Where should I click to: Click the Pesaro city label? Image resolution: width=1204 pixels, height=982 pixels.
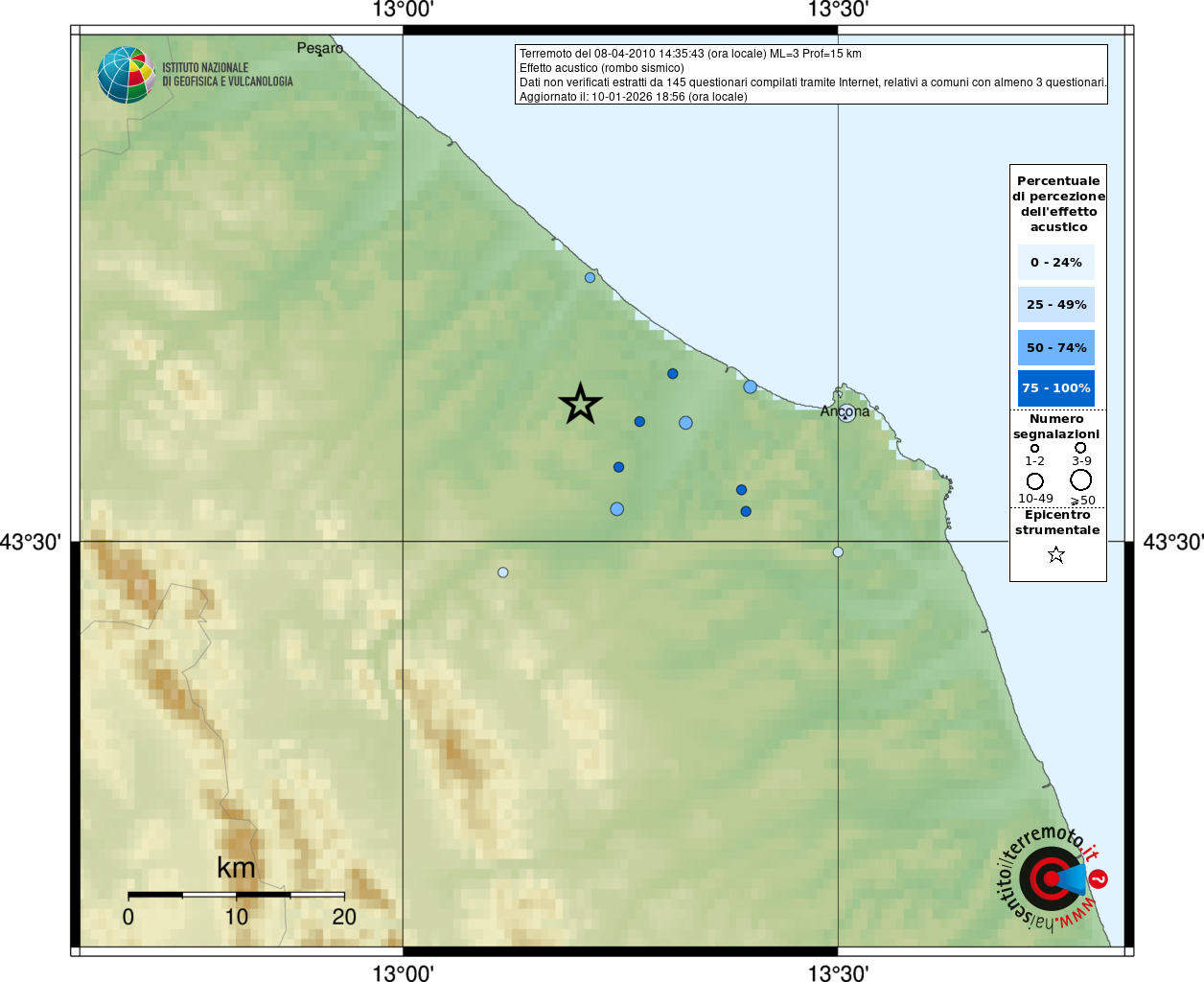(319, 48)
